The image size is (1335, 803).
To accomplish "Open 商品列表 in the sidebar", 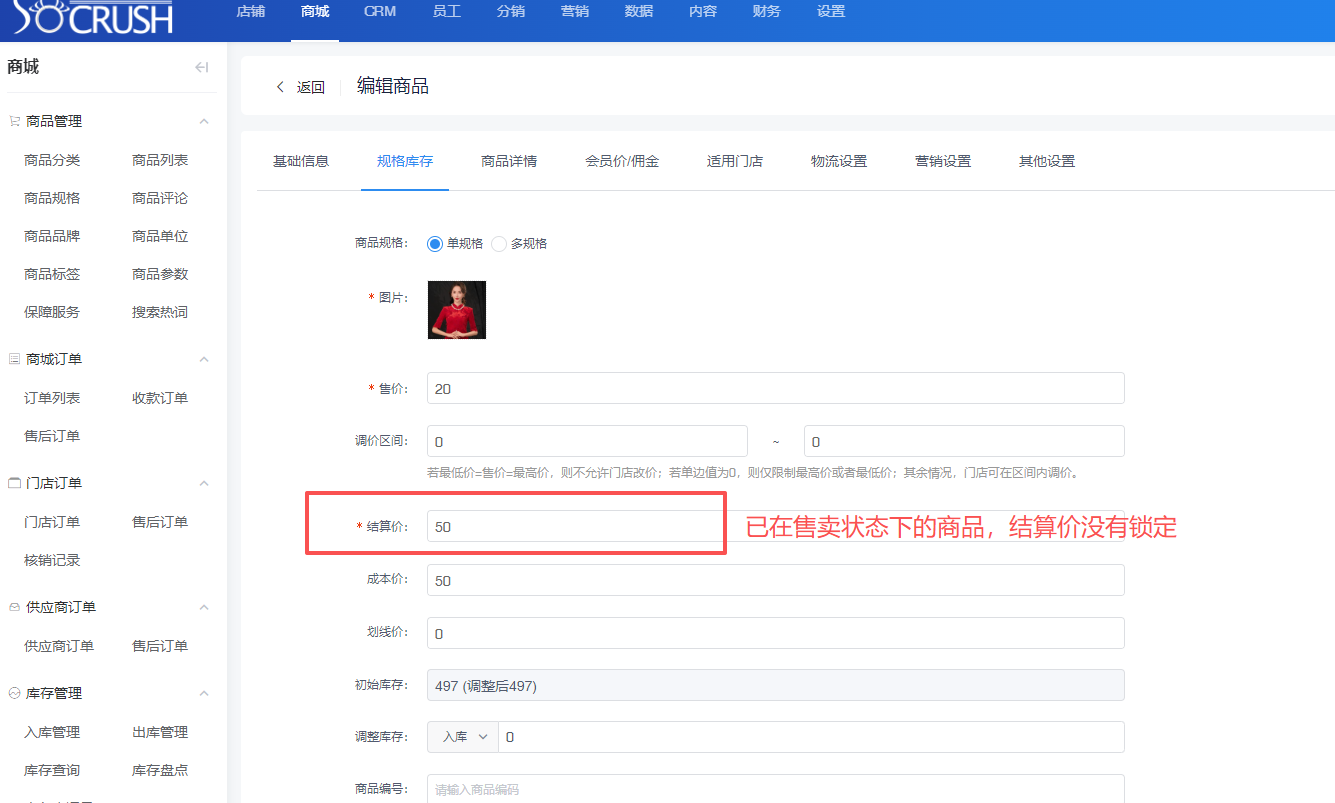I will click(x=160, y=160).
